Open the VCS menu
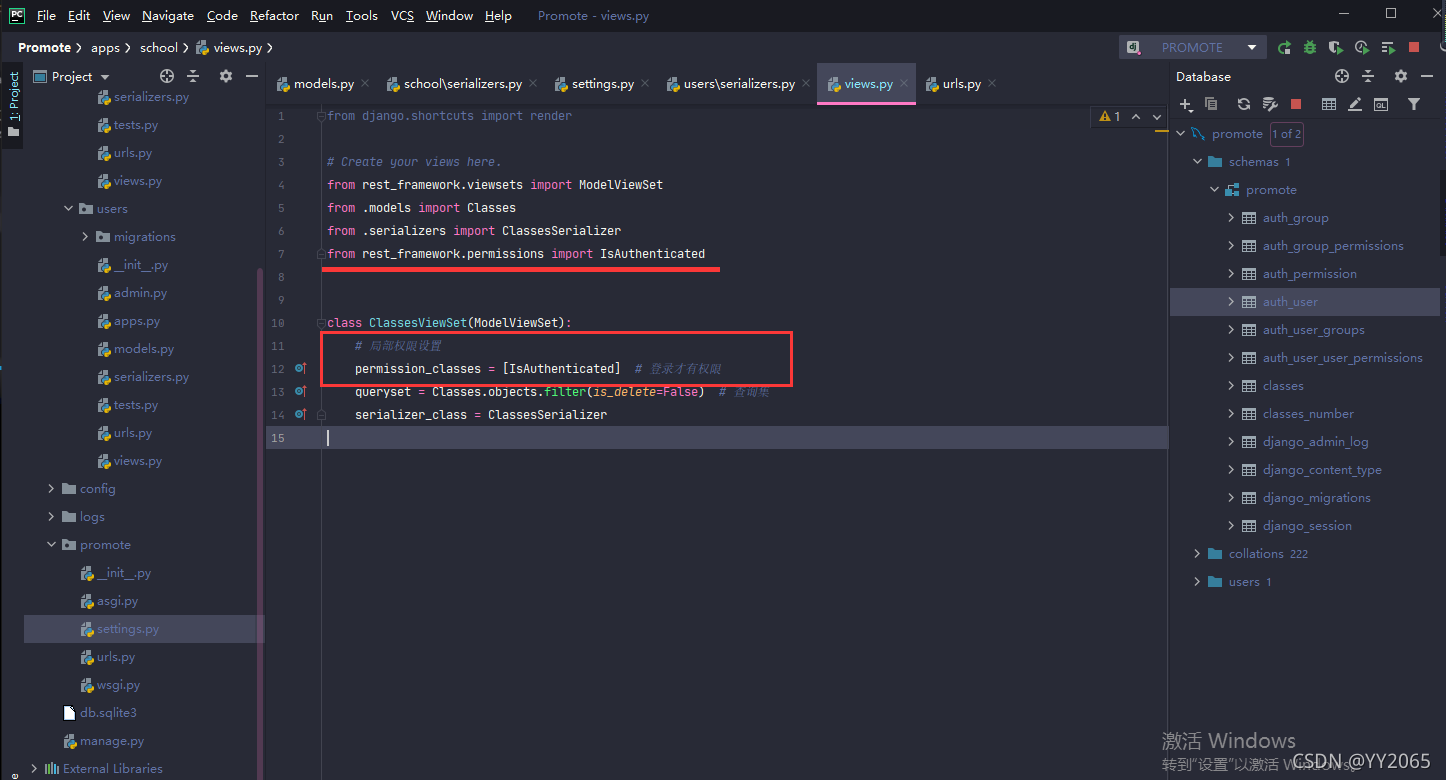 coord(402,15)
